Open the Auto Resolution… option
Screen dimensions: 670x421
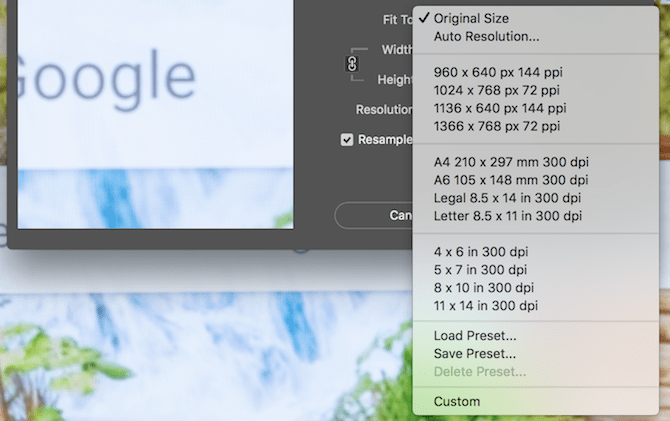pyautogui.click(x=487, y=37)
